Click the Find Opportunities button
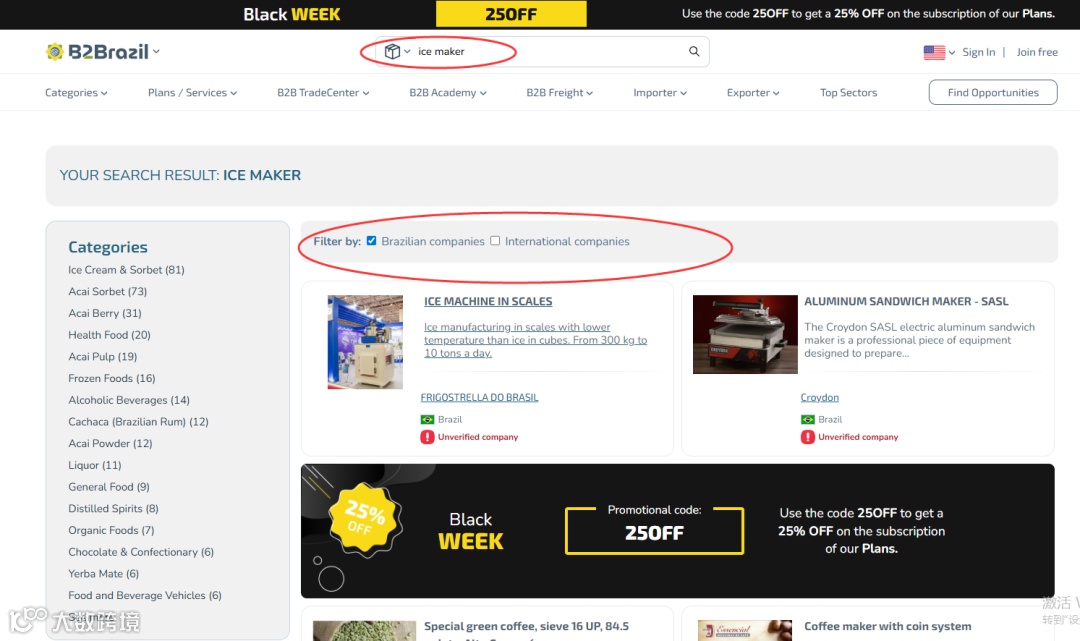 tap(993, 92)
